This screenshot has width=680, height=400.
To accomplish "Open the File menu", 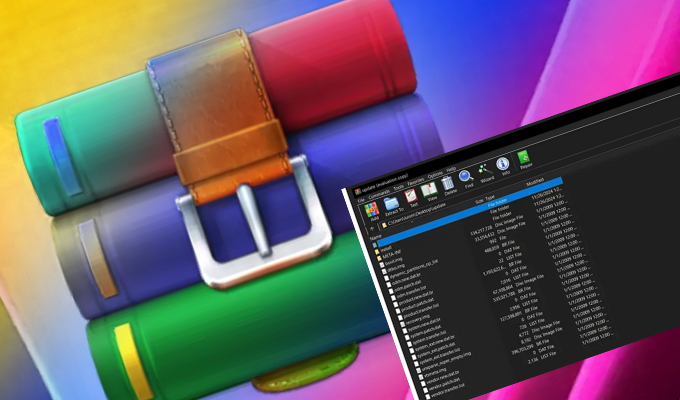I will 361,200.
